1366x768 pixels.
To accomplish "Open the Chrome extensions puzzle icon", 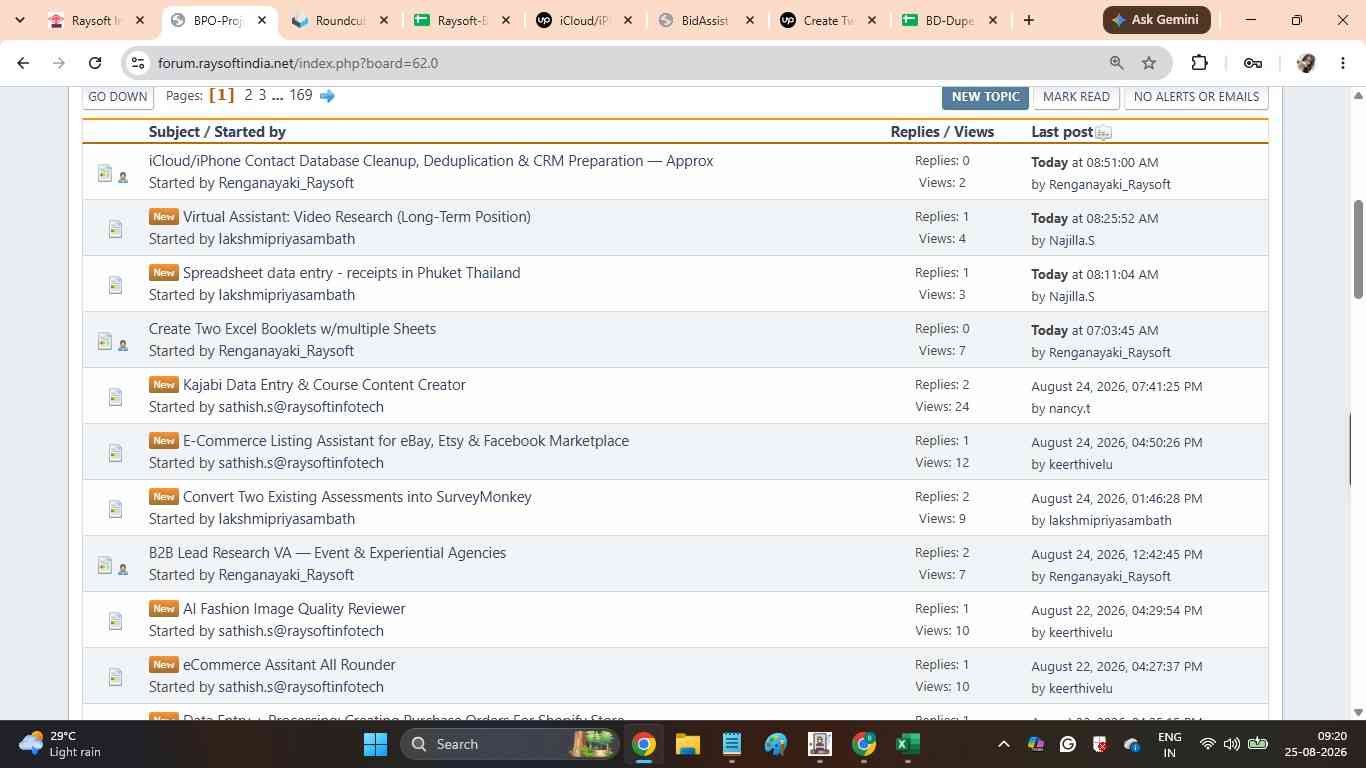I will (1199, 63).
